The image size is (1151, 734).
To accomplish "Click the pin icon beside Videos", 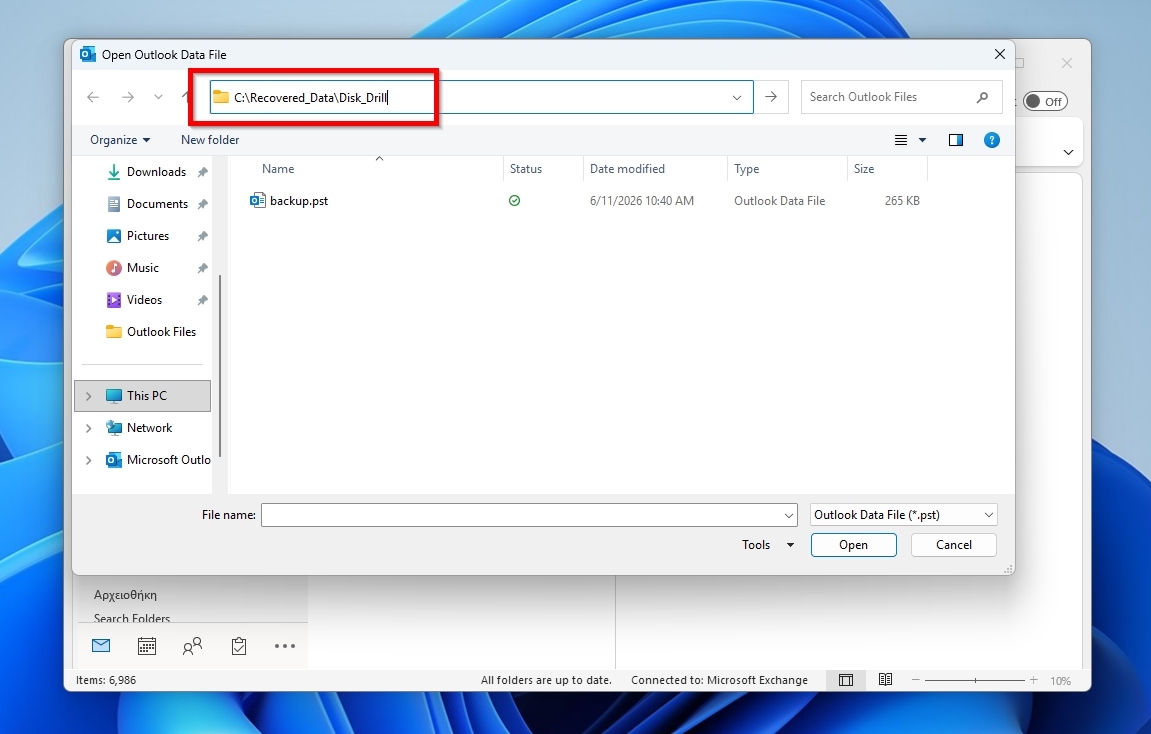I will (203, 300).
